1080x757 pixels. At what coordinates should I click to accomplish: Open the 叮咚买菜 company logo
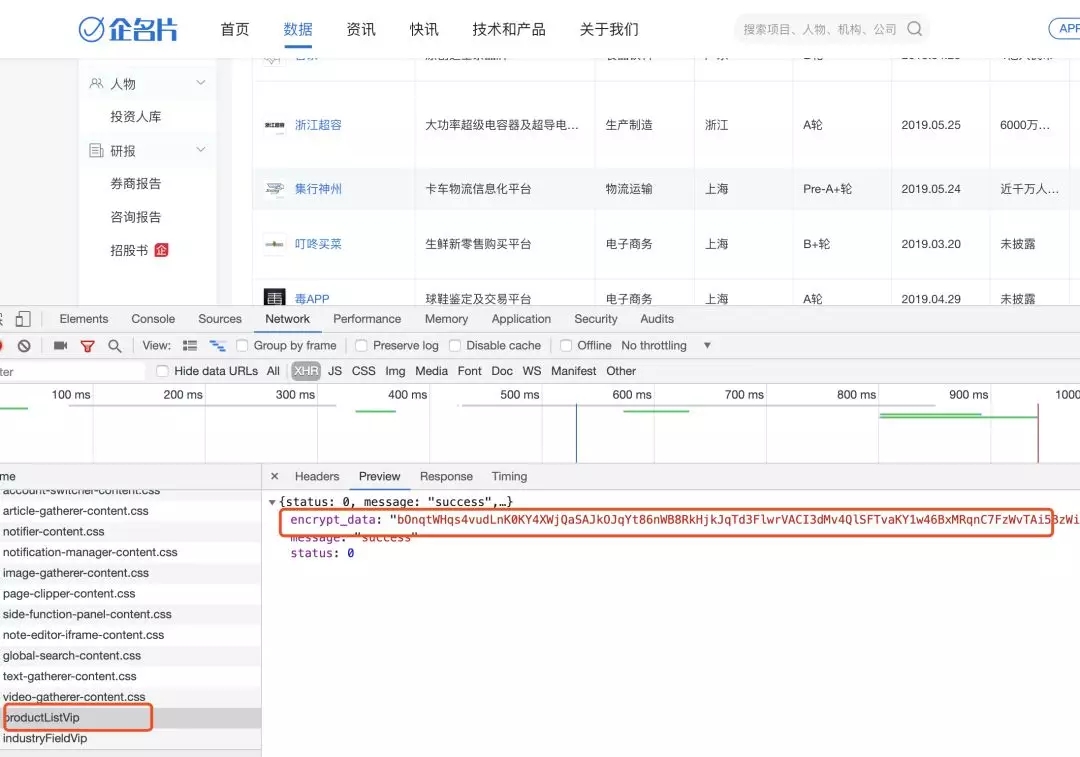click(274, 244)
